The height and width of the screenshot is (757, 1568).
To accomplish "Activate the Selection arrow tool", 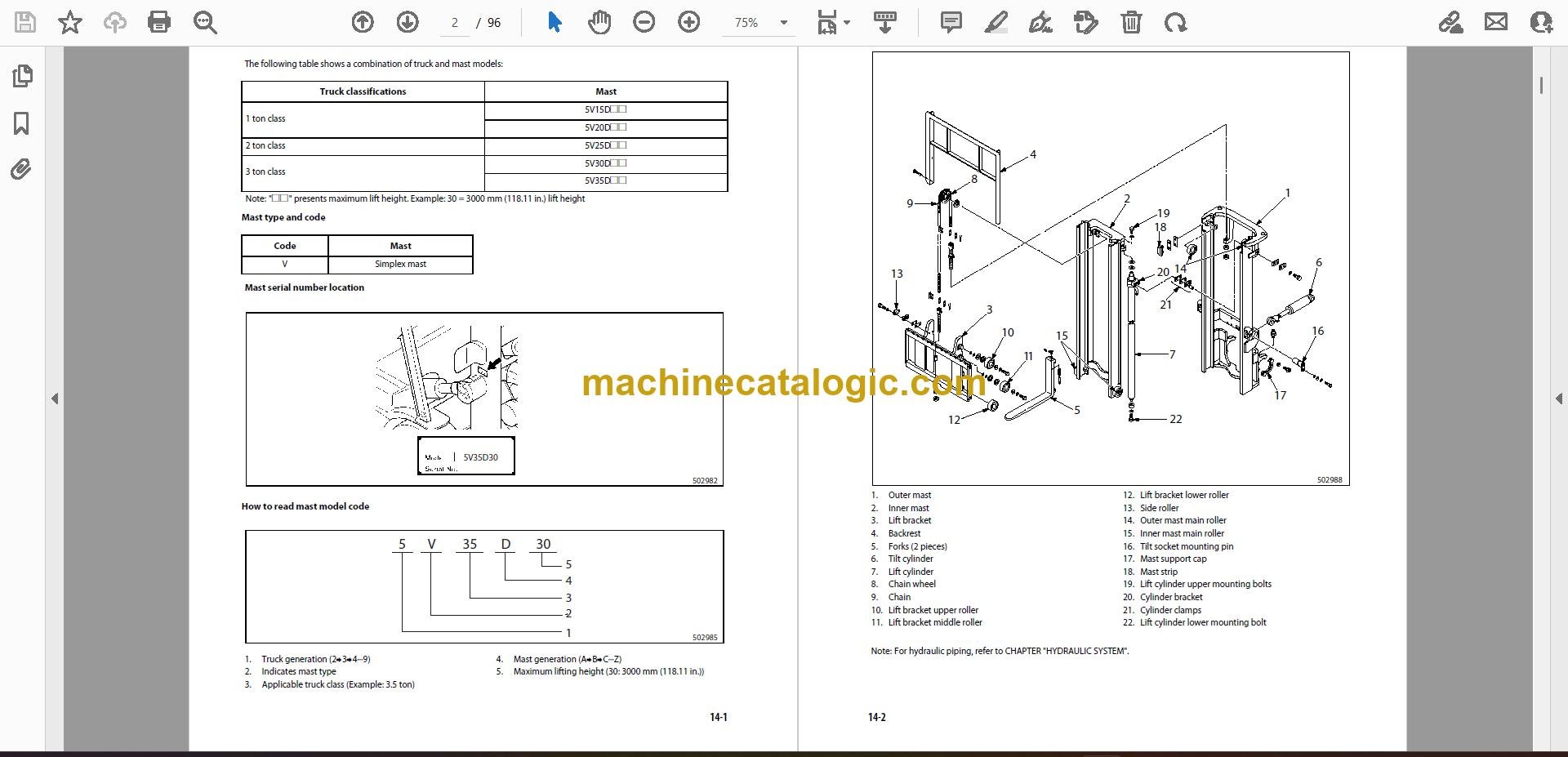I will click(x=555, y=22).
